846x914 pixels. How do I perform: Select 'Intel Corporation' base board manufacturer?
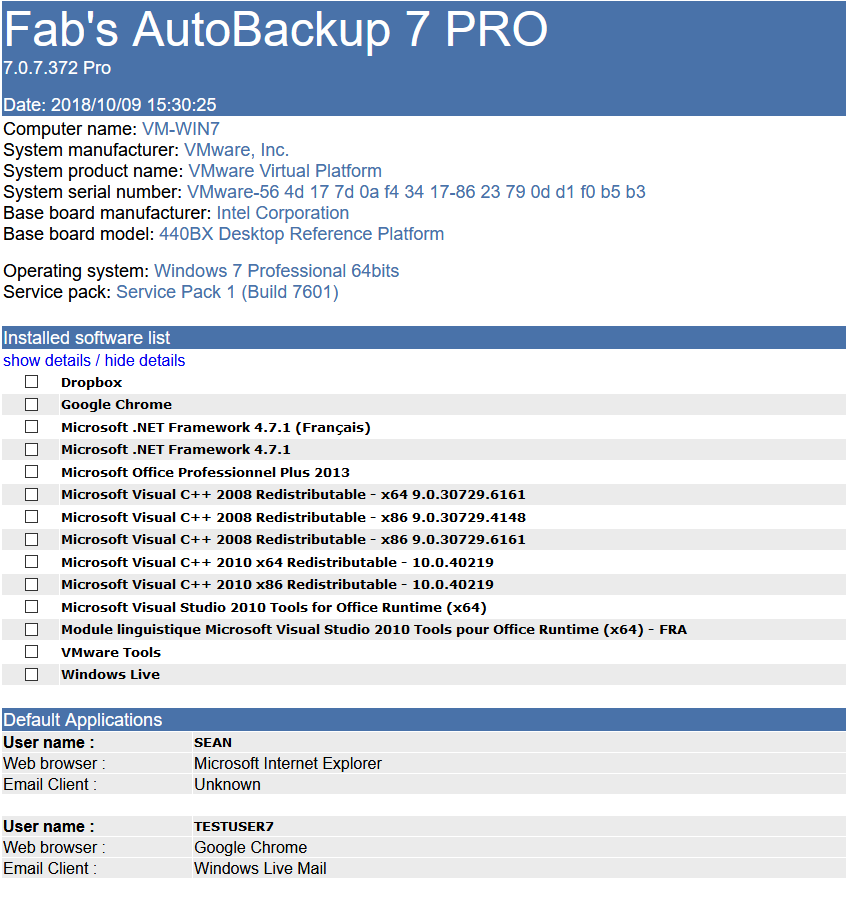[x=283, y=213]
